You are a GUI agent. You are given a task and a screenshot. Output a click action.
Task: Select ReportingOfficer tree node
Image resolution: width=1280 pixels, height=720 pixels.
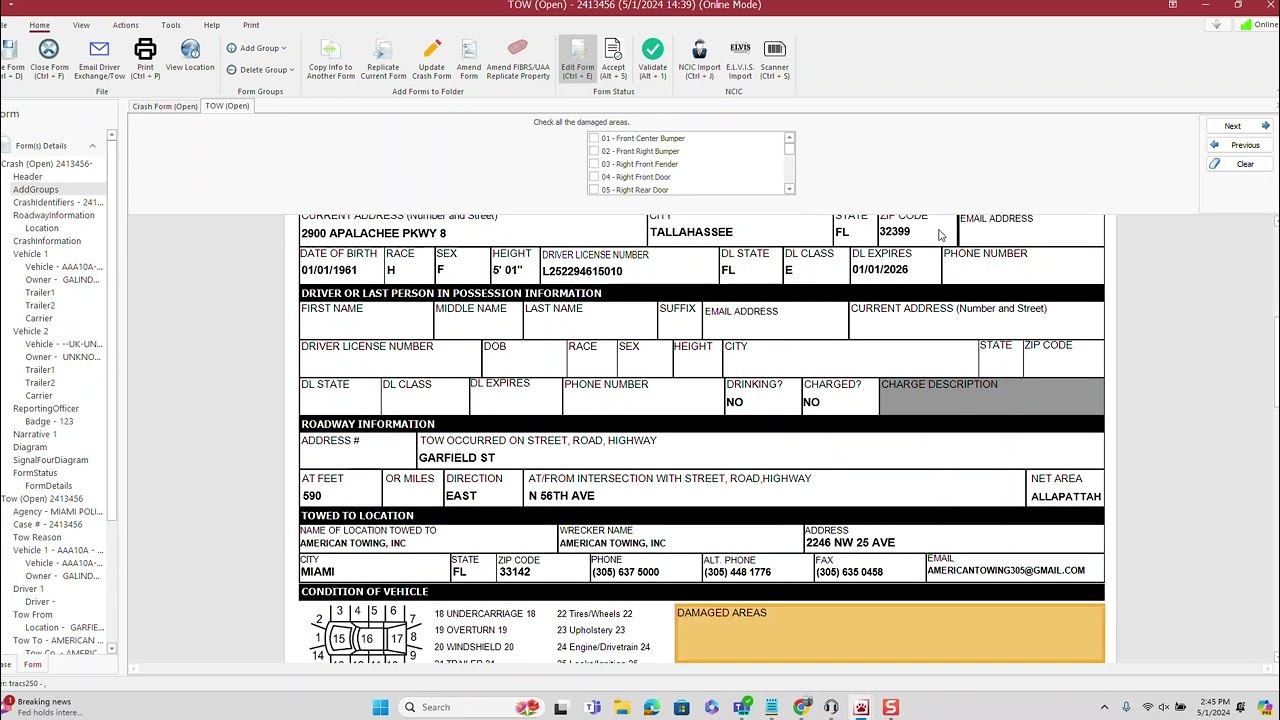point(46,408)
